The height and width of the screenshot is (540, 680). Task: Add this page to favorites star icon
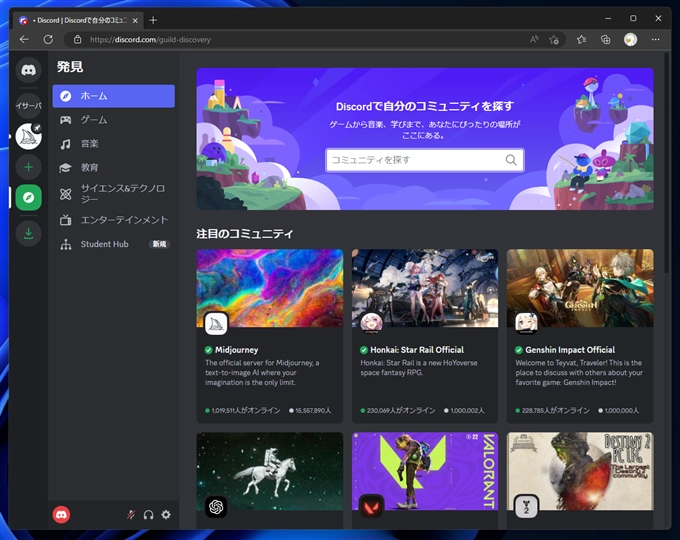coord(554,39)
